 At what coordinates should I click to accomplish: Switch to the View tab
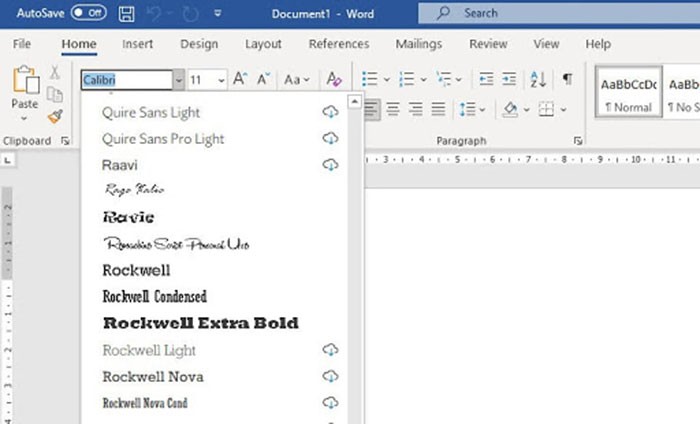pos(546,44)
